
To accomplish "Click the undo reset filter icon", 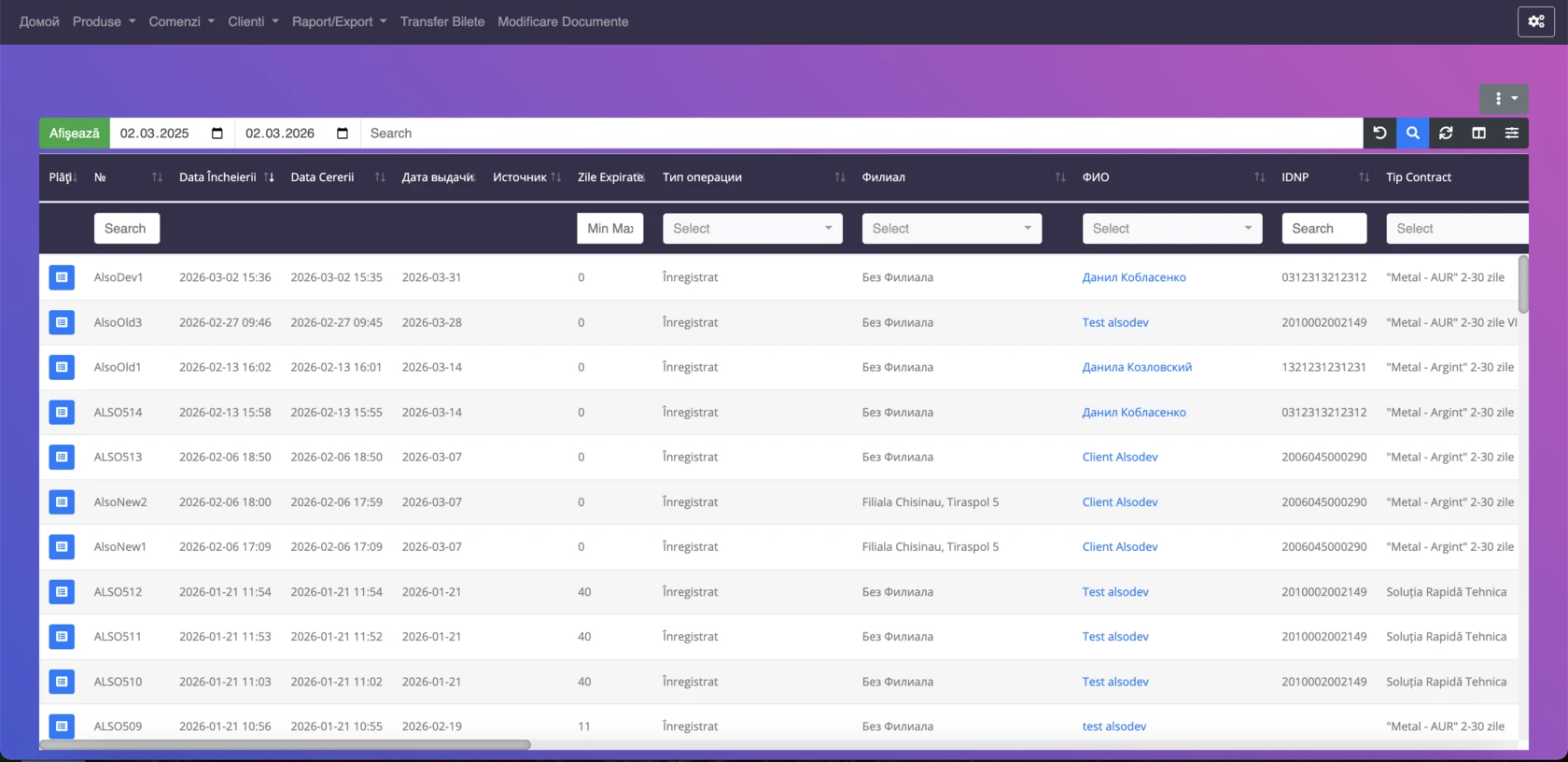I will click(x=1379, y=134).
